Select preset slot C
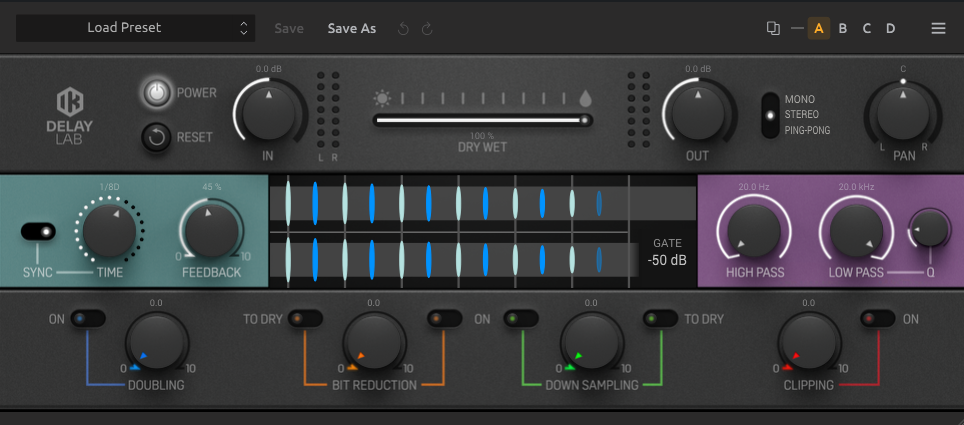This screenshot has height=425, width=964. (866, 28)
